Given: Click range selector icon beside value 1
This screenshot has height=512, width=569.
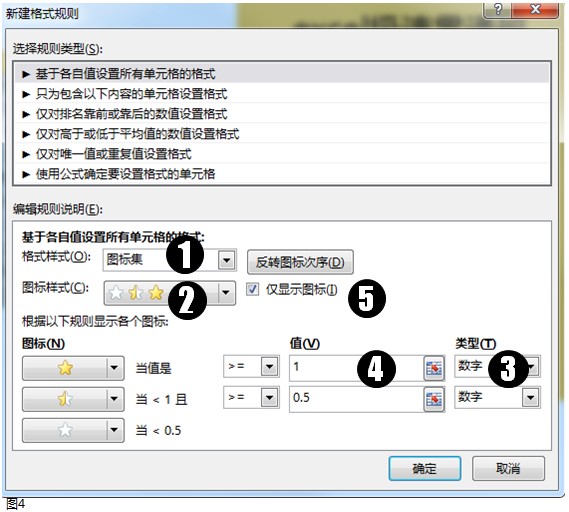Looking at the screenshot, I should 434,368.
